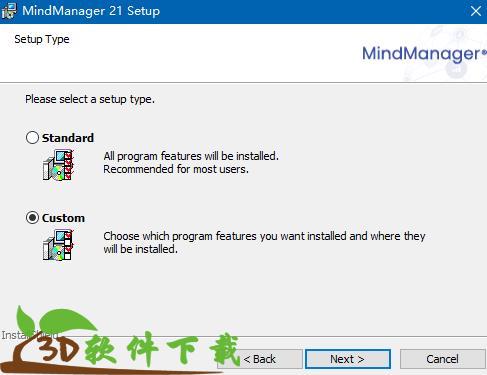487x375 pixels.
Task: Click 'Choose which program features' description
Action: point(264,243)
